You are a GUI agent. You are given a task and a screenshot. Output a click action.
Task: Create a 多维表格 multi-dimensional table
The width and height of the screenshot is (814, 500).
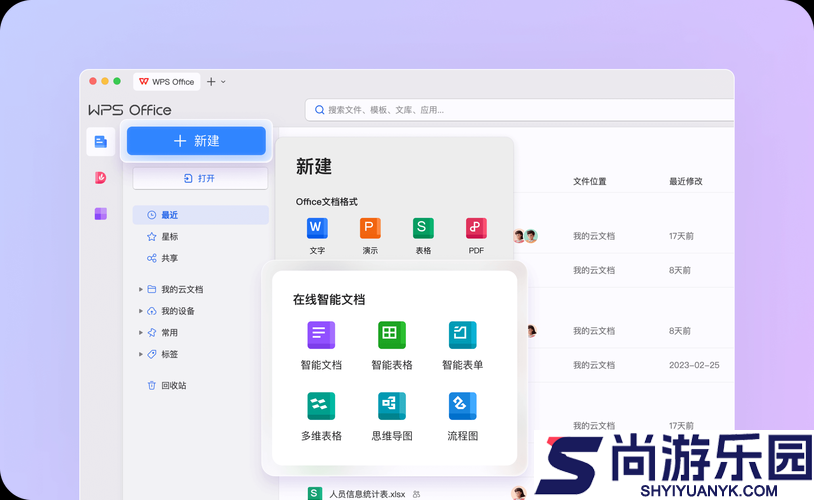321,416
